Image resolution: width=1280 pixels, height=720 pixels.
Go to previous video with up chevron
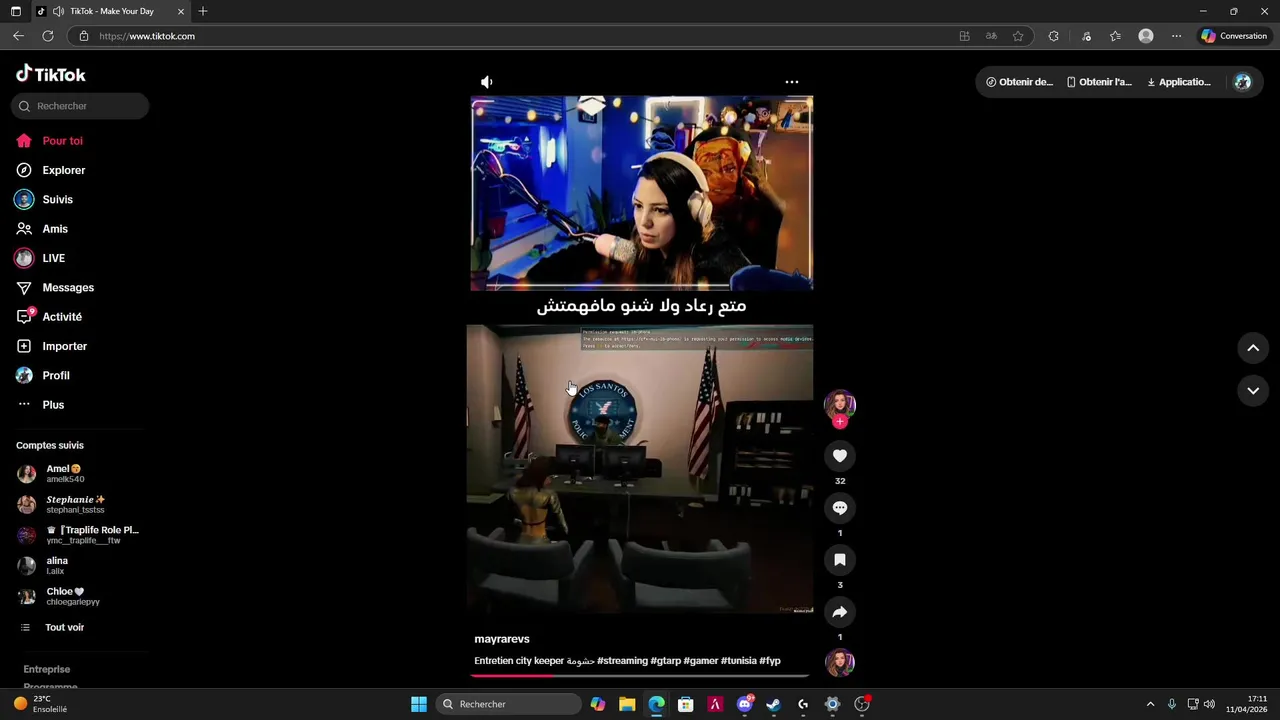pos(1253,348)
